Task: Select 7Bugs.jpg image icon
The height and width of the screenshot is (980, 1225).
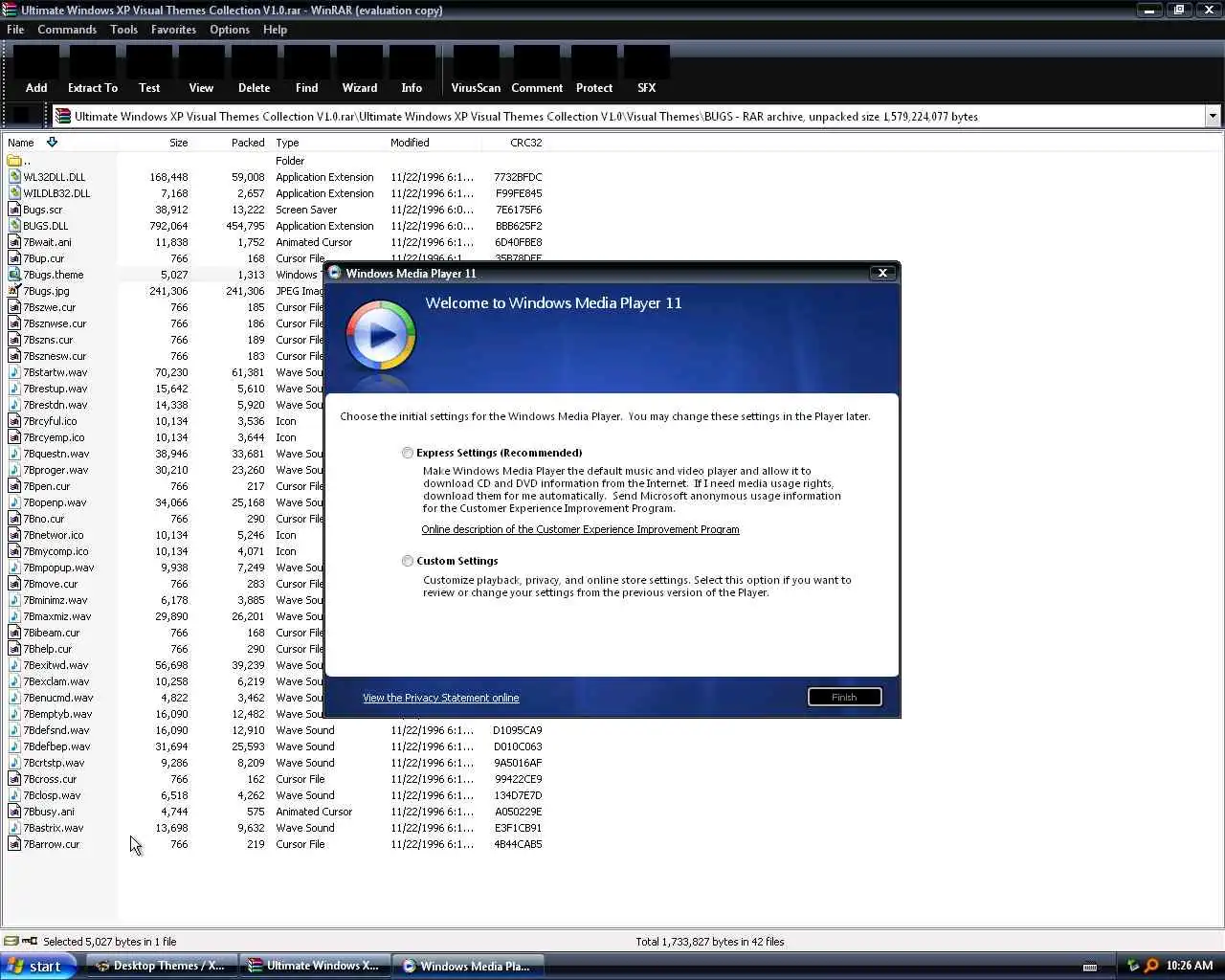Action: [14, 291]
